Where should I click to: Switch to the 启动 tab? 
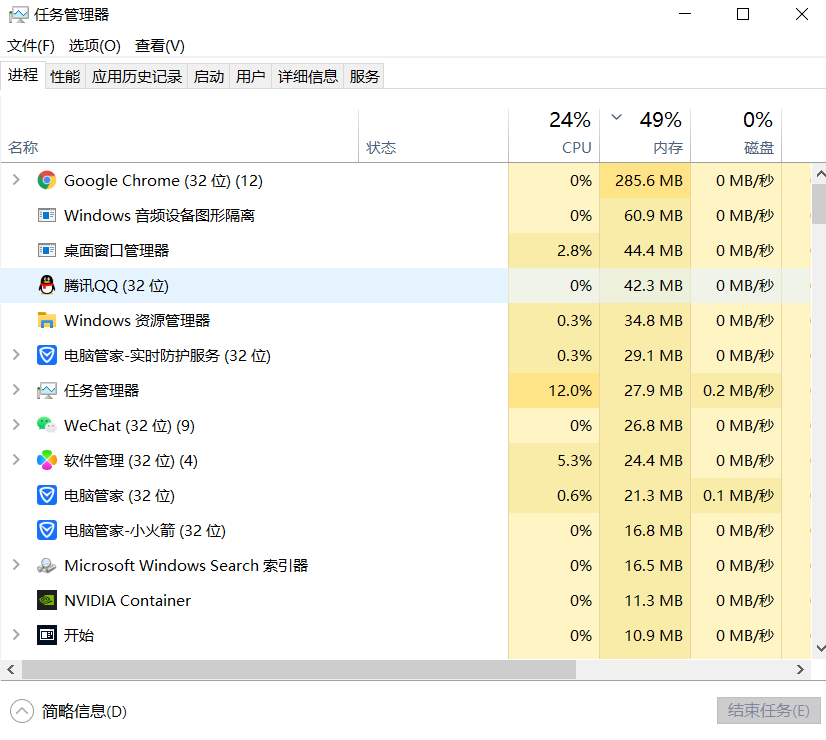tap(209, 77)
